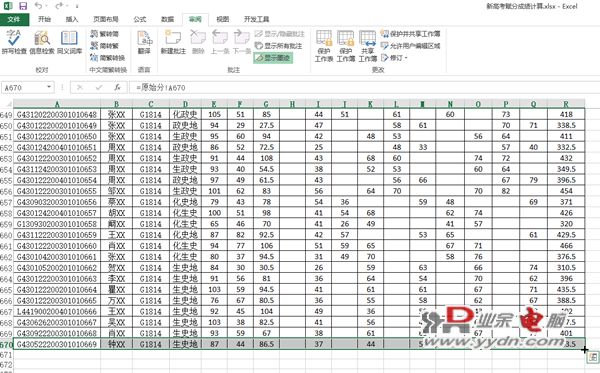Viewport: 600px width, 373px height.
Task: Click 保护并共享工作簿
Action: [x=410, y=34]
